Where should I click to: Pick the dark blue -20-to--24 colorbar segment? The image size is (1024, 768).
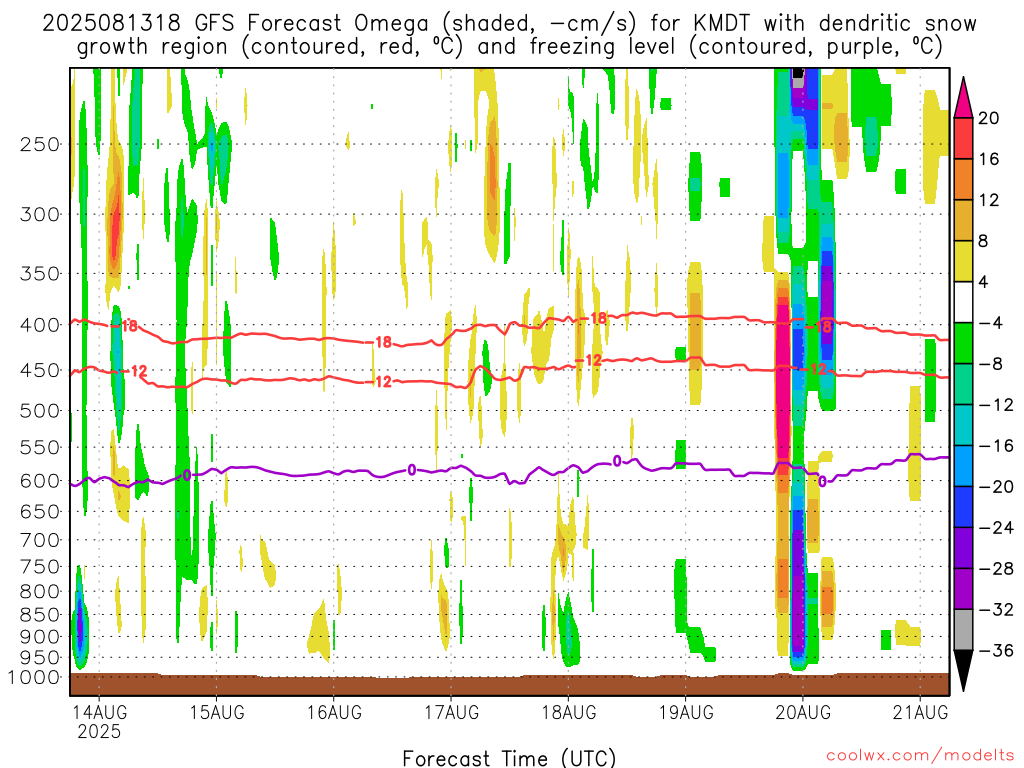click(963, 507)
